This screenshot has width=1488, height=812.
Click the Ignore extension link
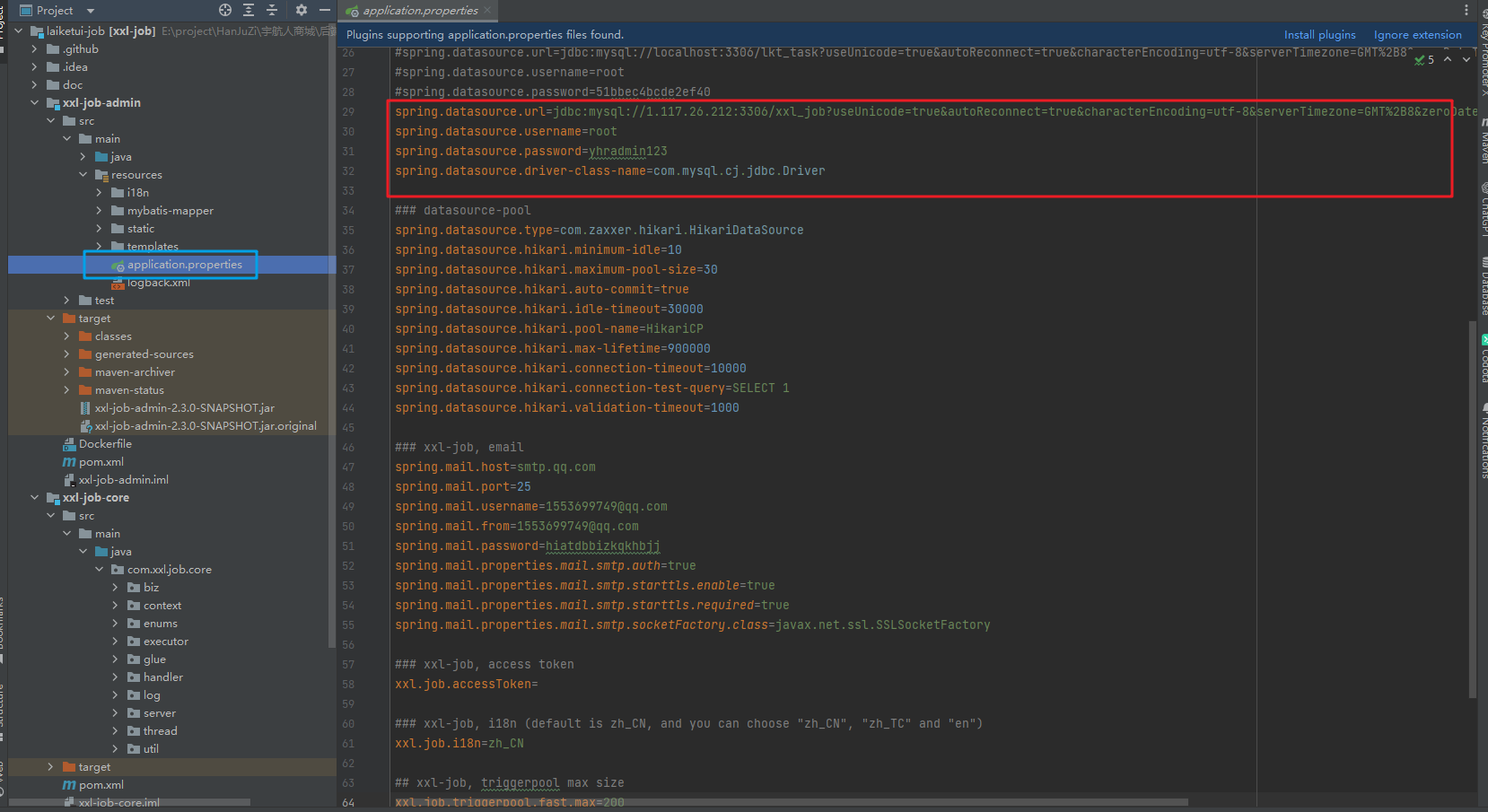pos(1417,35)
